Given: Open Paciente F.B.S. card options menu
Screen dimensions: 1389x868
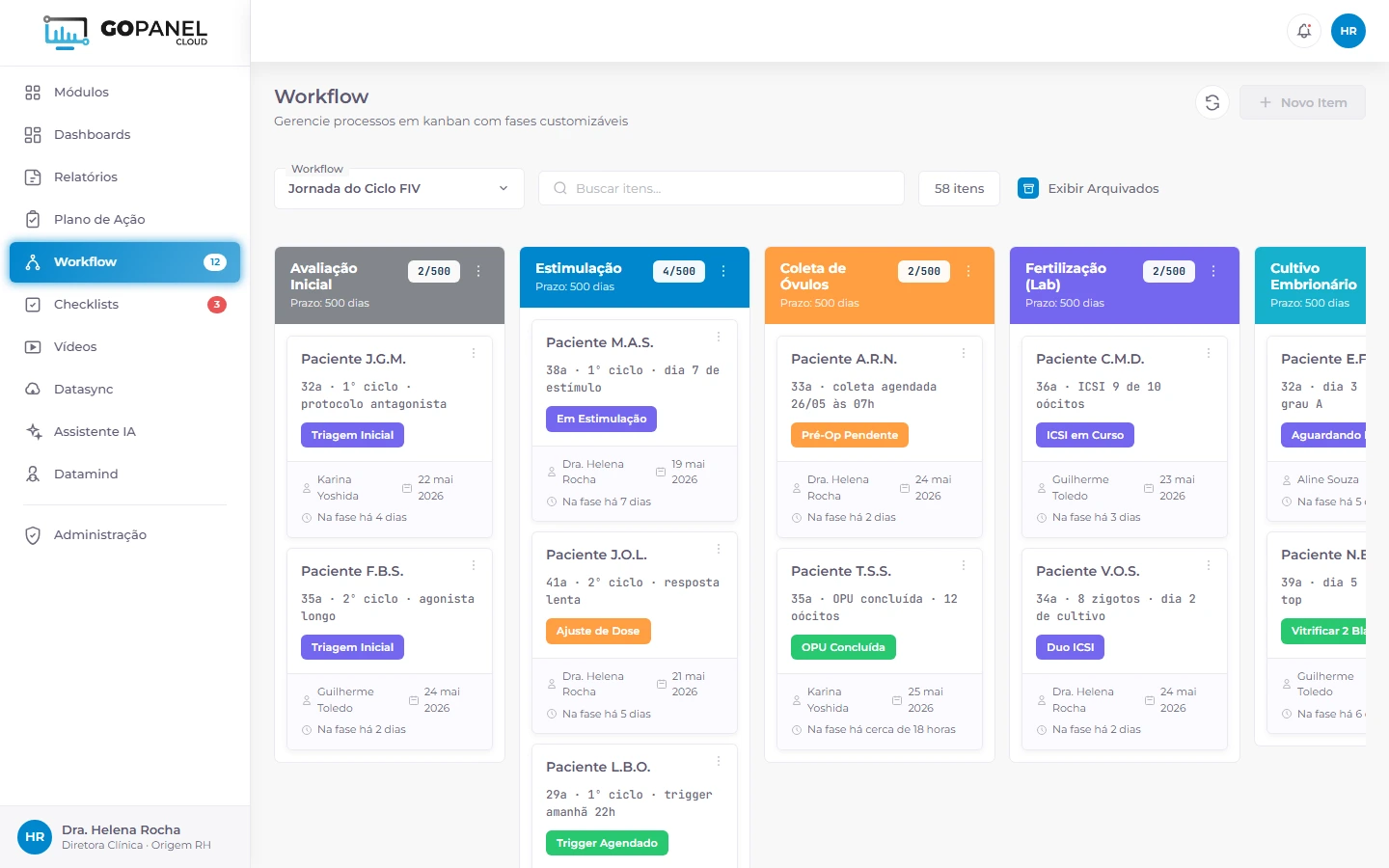Looking at the screenshot, I should (x=474, y=565).
